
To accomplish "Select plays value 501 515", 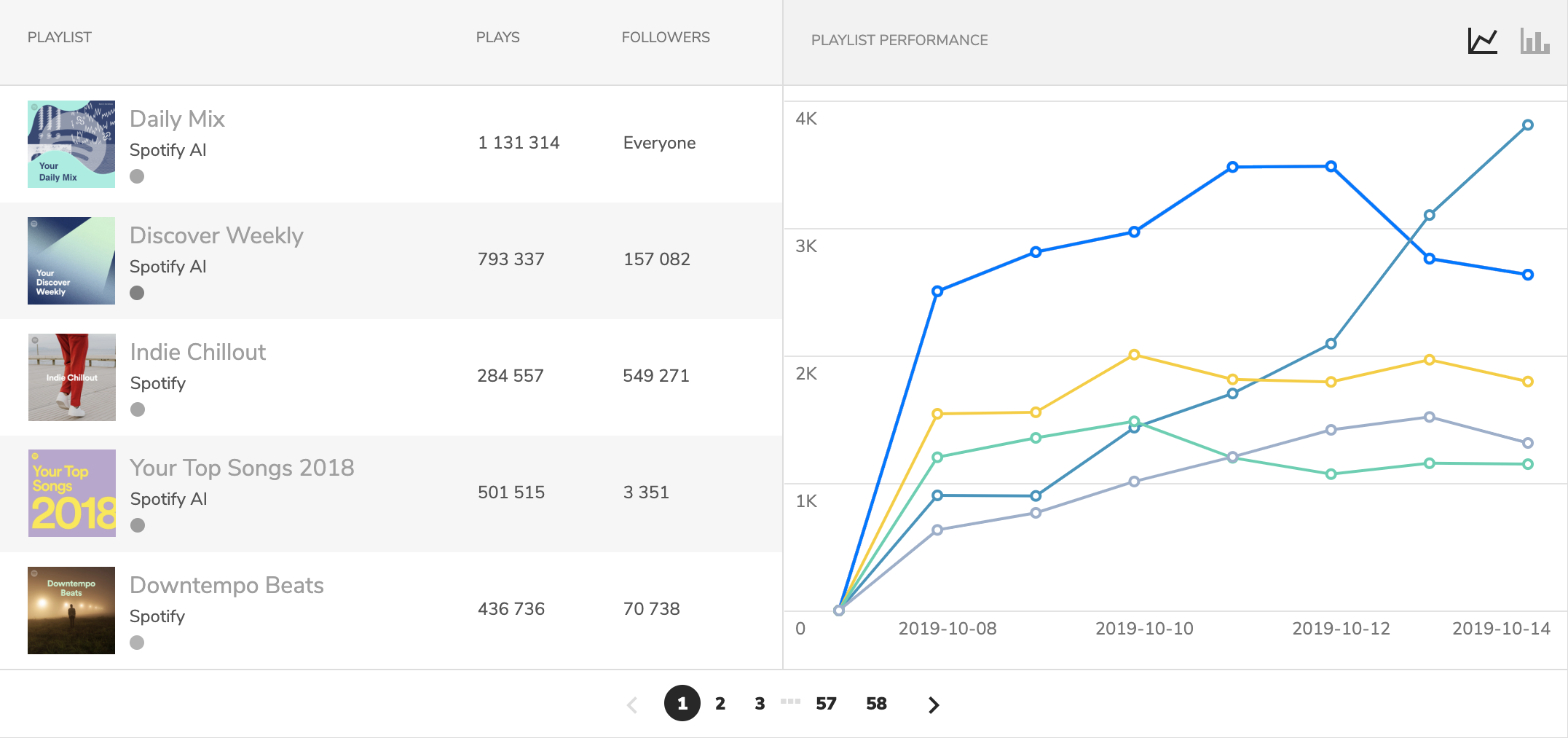I will [x=511, y=492].
